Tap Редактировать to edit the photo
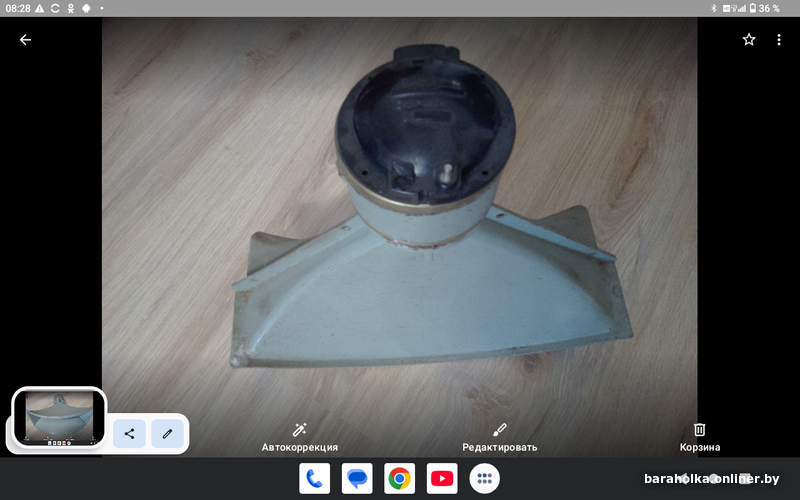 pyautogui.click(x=499, y=438)
